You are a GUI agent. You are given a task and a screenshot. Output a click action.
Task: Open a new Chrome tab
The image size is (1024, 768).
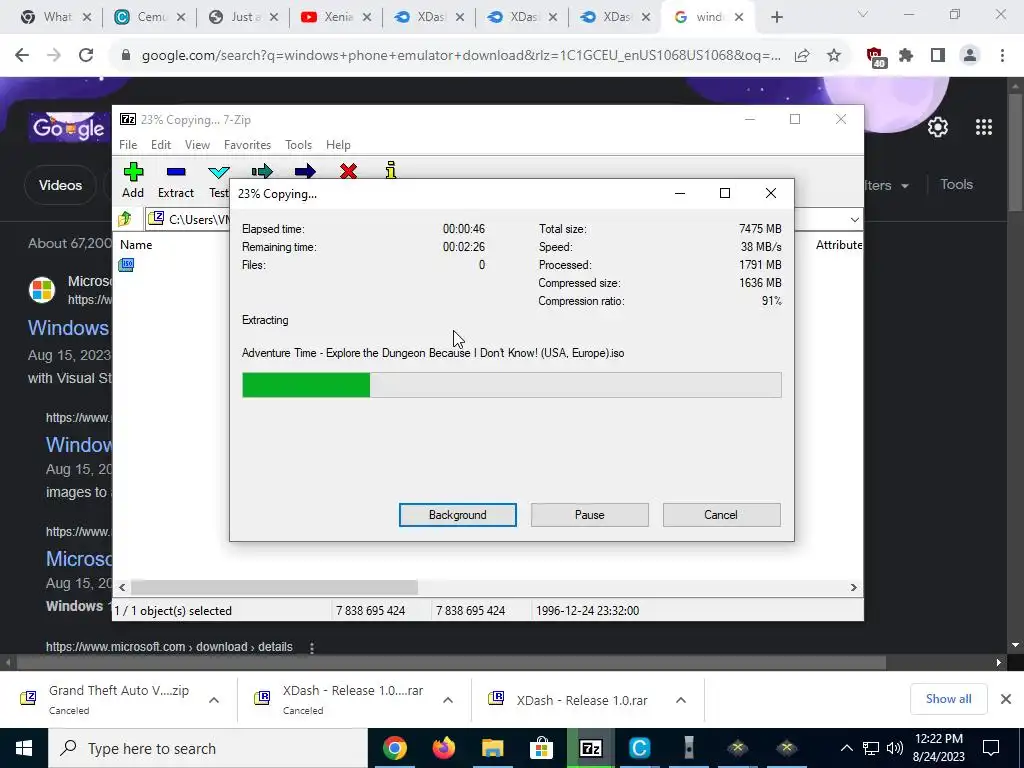click(x=776, y=17)
